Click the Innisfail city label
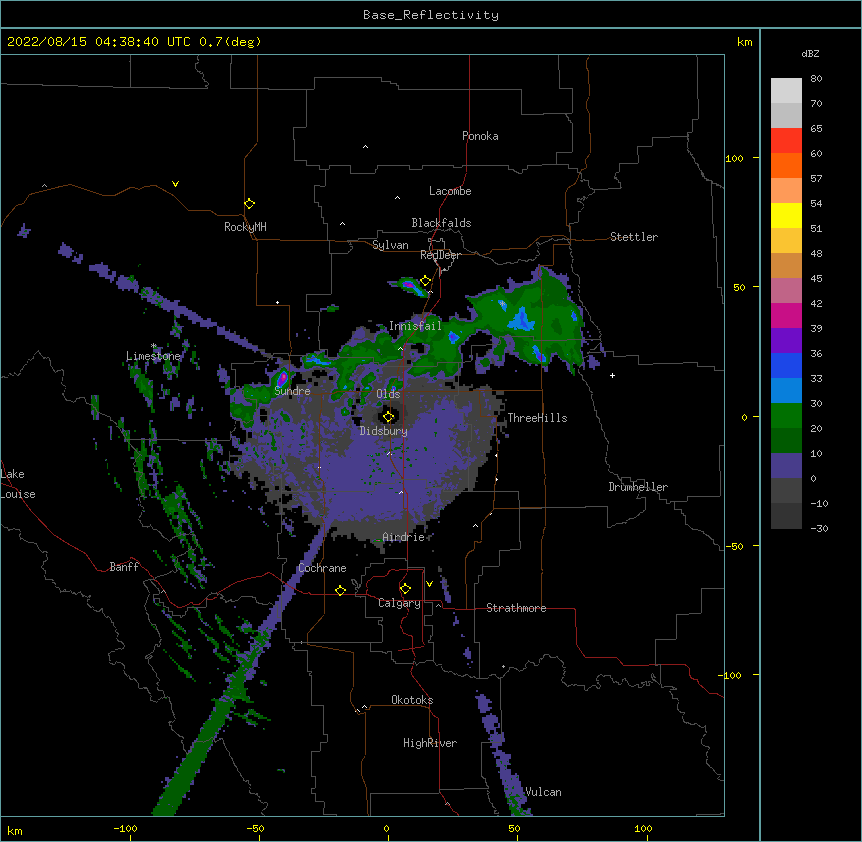This screenshot has height=842, width=862. pos(415,326)
